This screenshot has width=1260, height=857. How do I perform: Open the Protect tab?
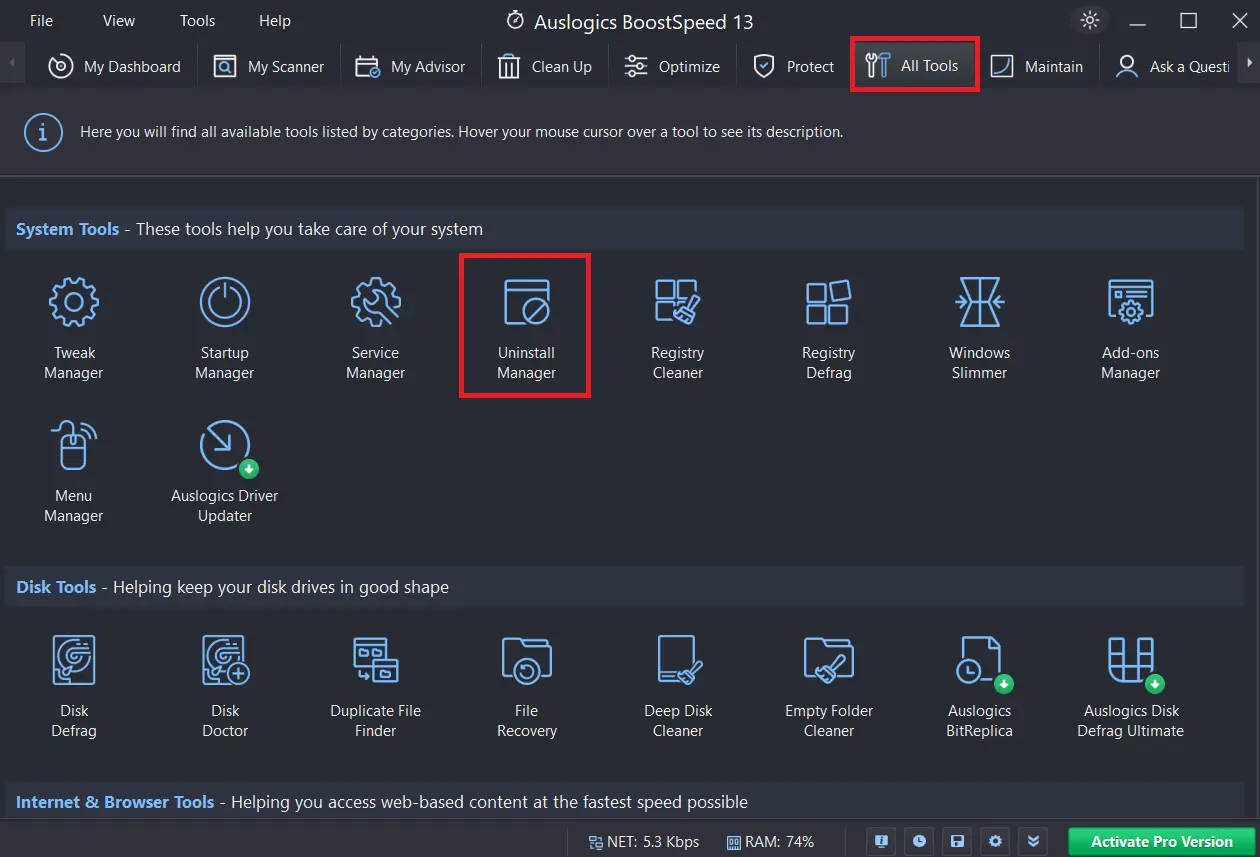coord(794,66)
